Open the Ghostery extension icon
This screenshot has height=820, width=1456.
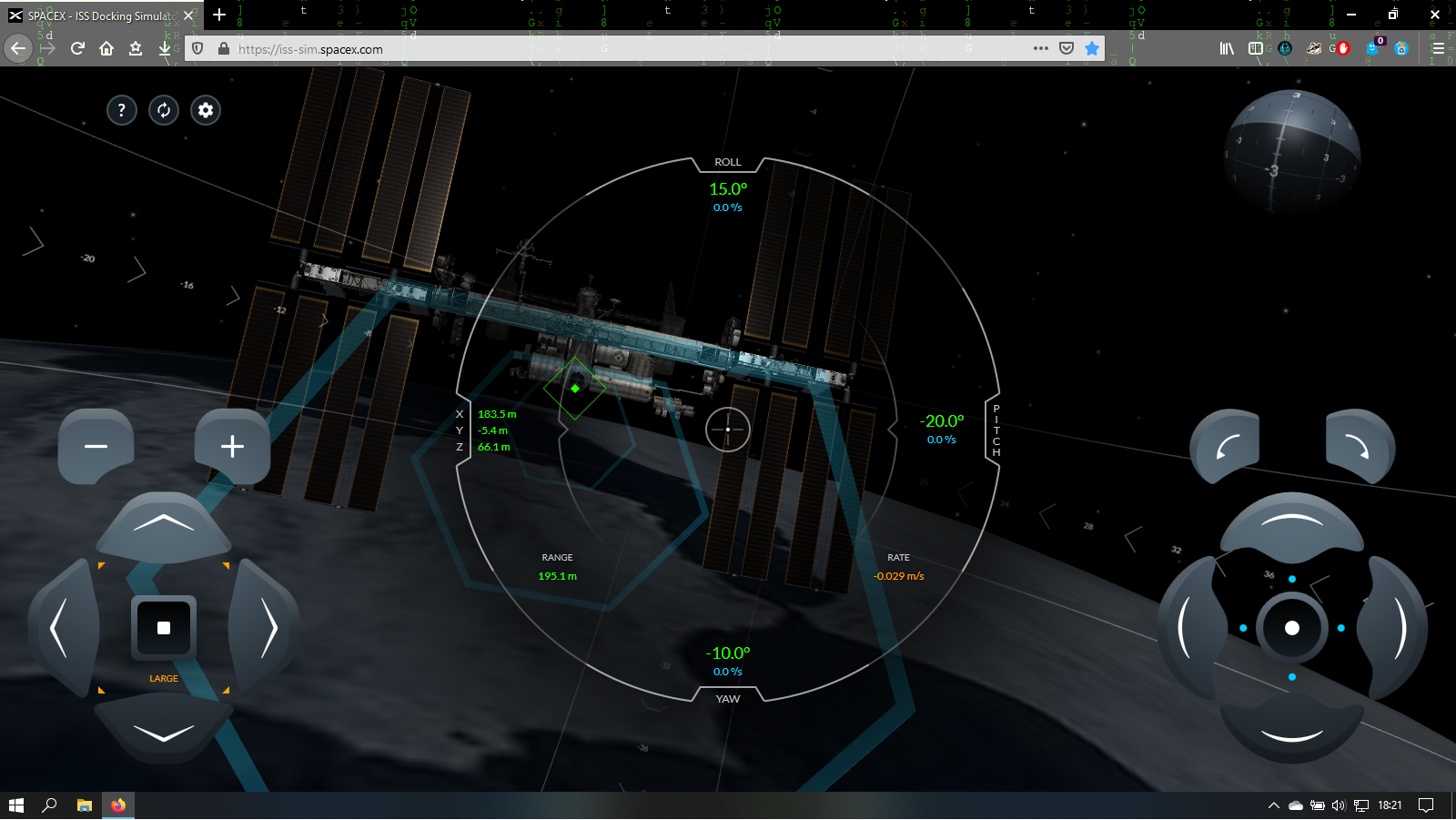click(1373, 48)
